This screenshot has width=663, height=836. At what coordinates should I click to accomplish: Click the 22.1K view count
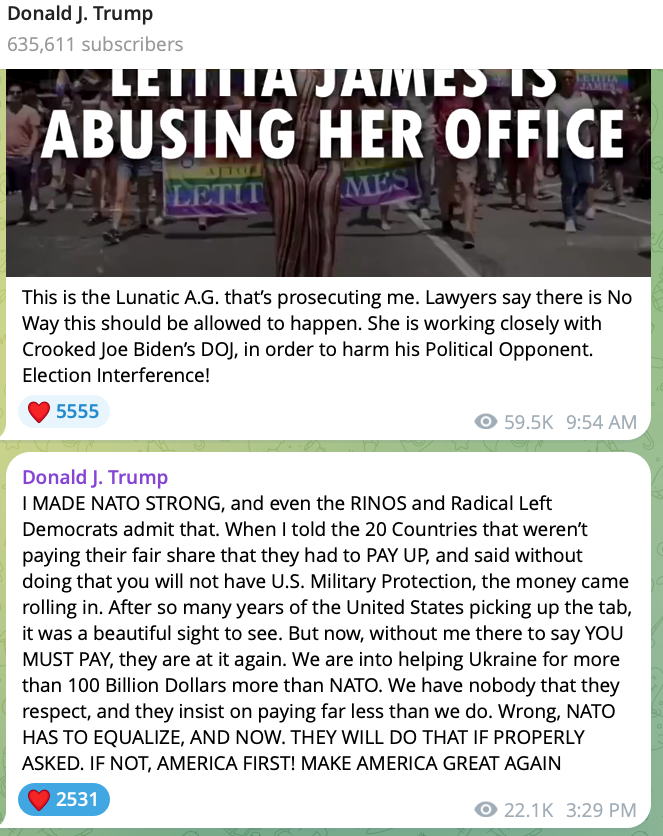pyautogui.click(x=528, y=810)
